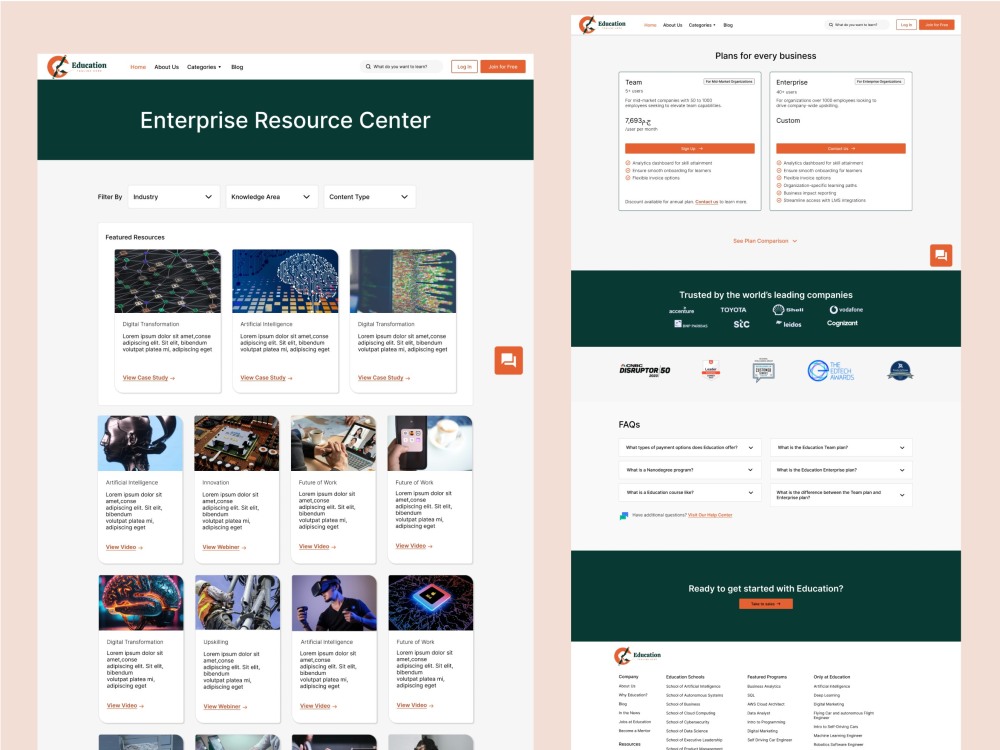
Task: Go to Home in Plans page navigation
Action: (x=650, y=25)
